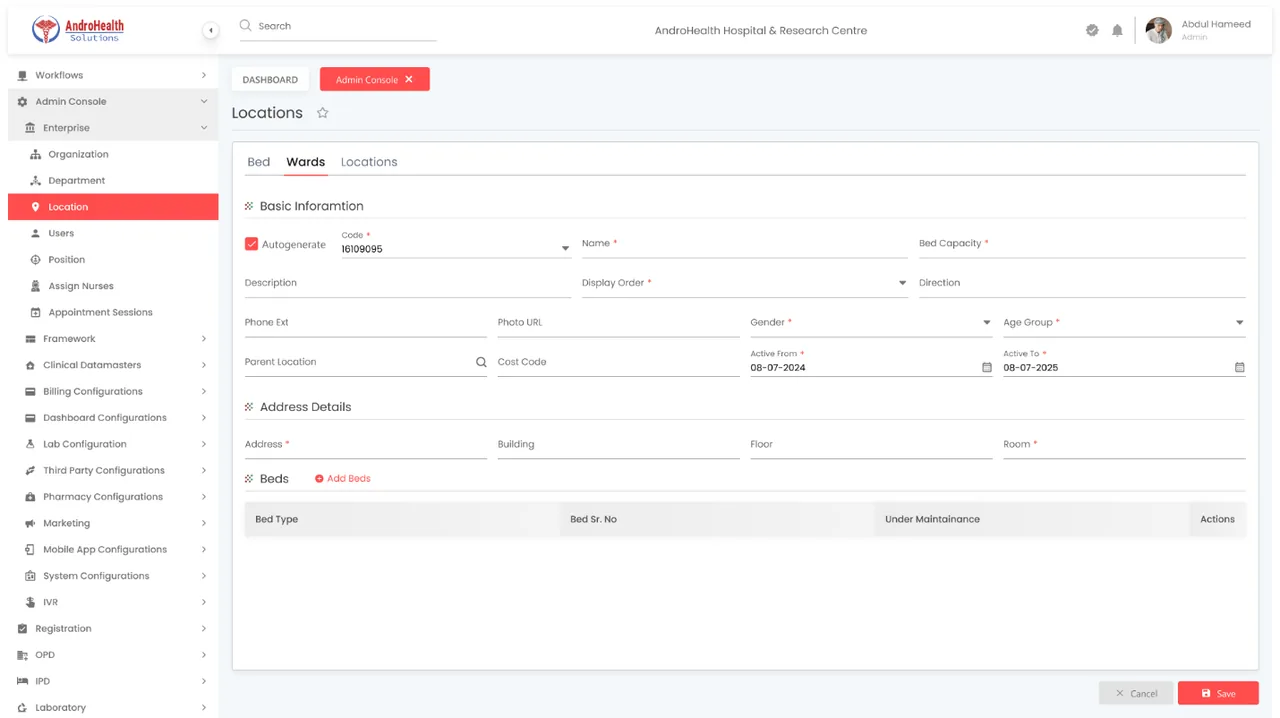Collapse the Admin Console section chevron
The image size is (1280, 718).
[203, 102]
